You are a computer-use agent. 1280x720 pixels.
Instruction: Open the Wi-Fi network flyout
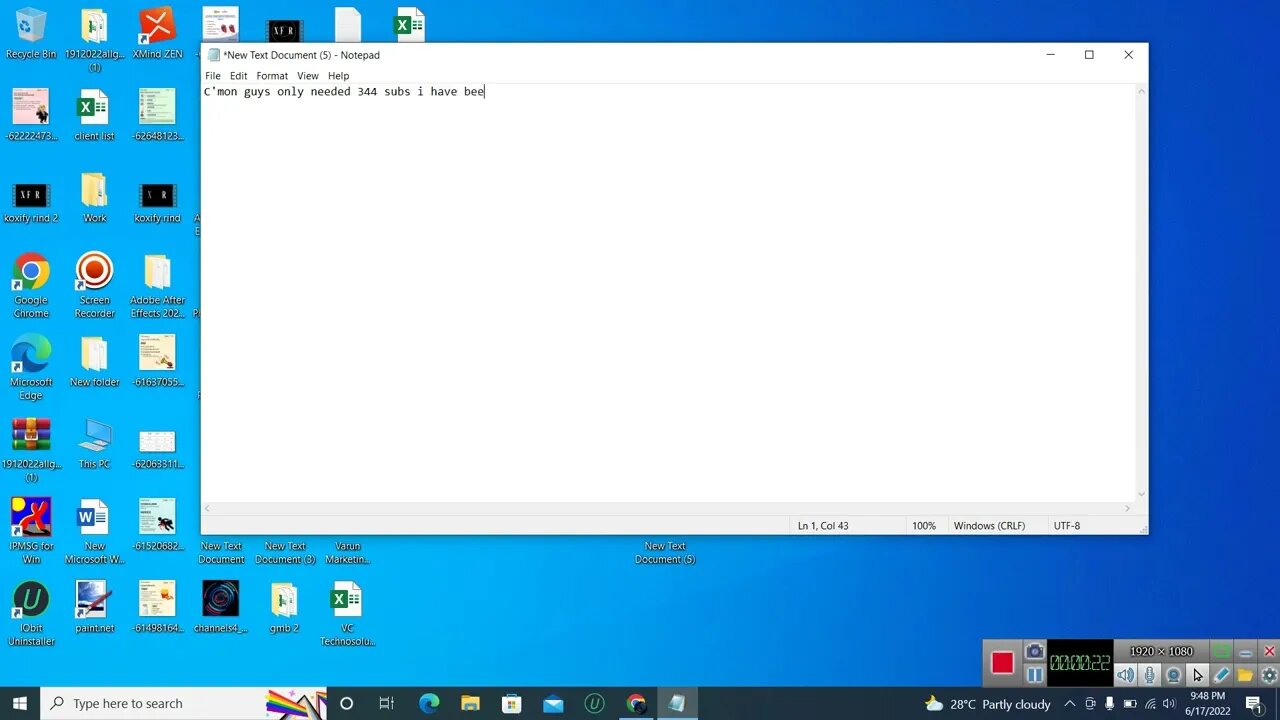(1150, 704)
